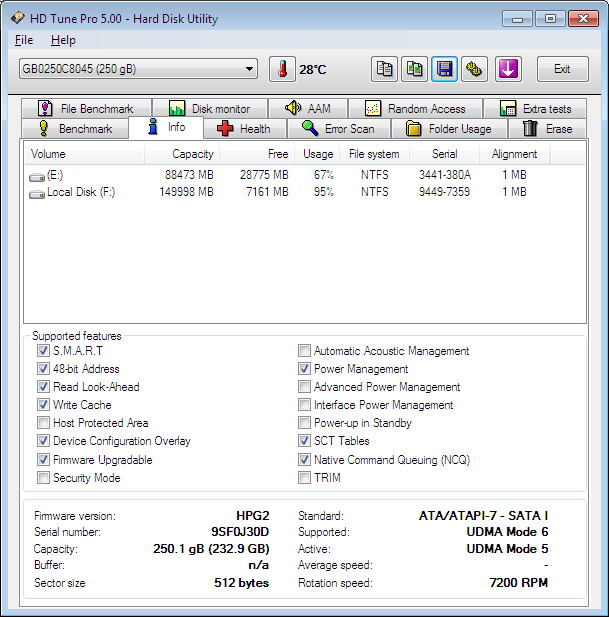Open the options wrench icon
The image size is (609, 617).
click(474, 69)
